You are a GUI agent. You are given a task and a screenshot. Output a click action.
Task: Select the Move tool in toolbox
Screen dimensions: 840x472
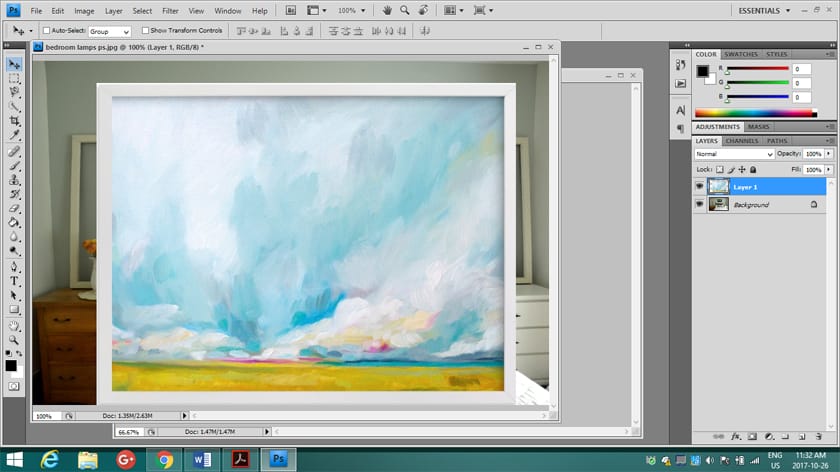[14, 64]
